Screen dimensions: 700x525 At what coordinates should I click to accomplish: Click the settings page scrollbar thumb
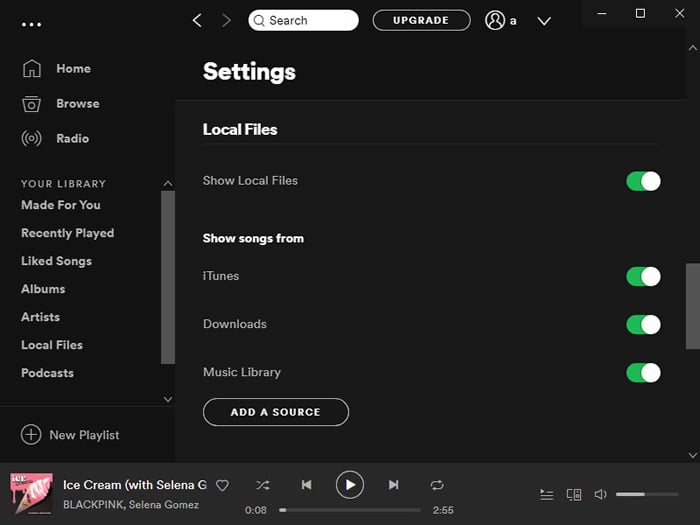click(x=693, y=306)
